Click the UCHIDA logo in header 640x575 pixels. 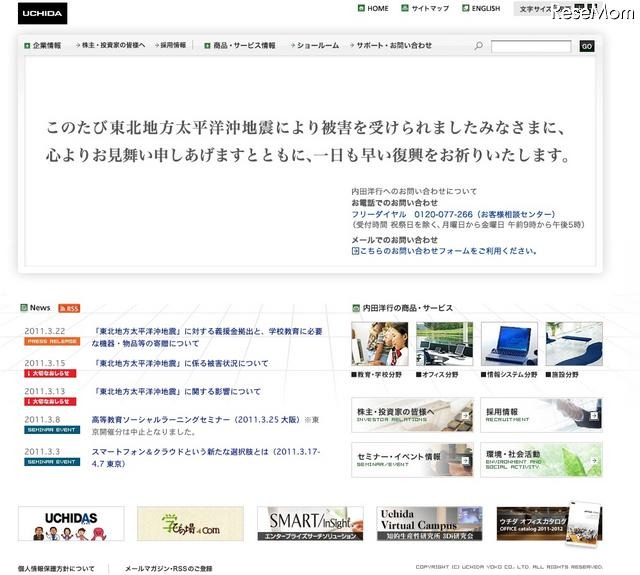[42, 13]
